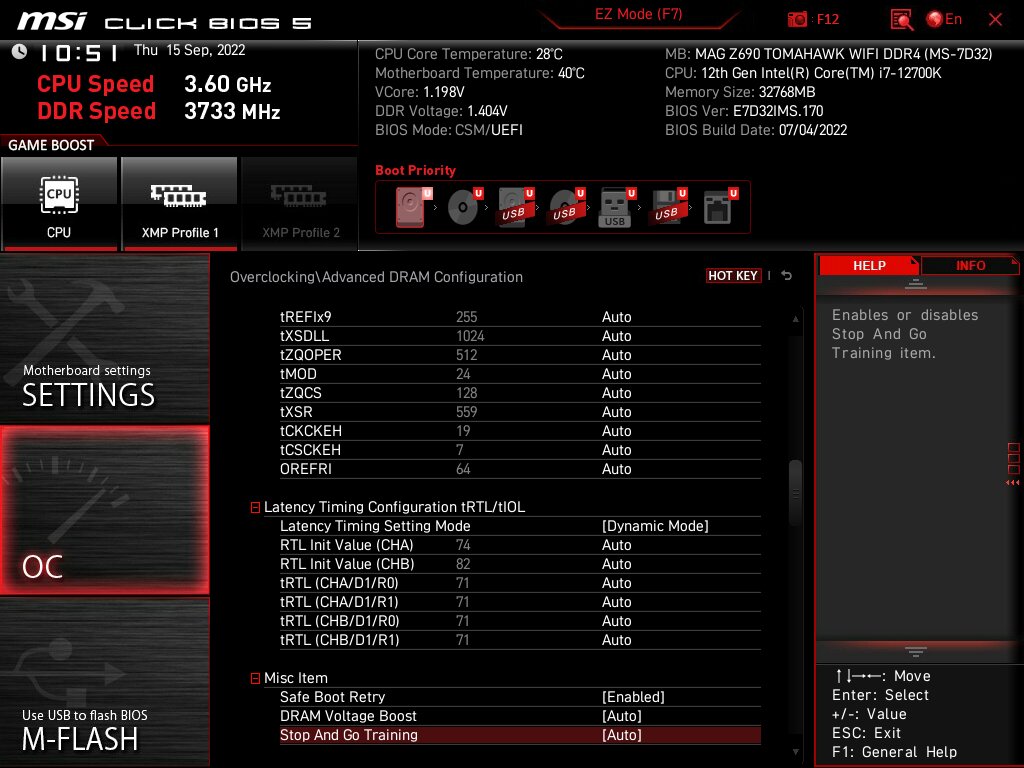Viewport: 1024px width, 768px height.
Task: Click the Overclocking\Advanced DRAM Configuration breadcrumb
Action: [x=376, y=277]
